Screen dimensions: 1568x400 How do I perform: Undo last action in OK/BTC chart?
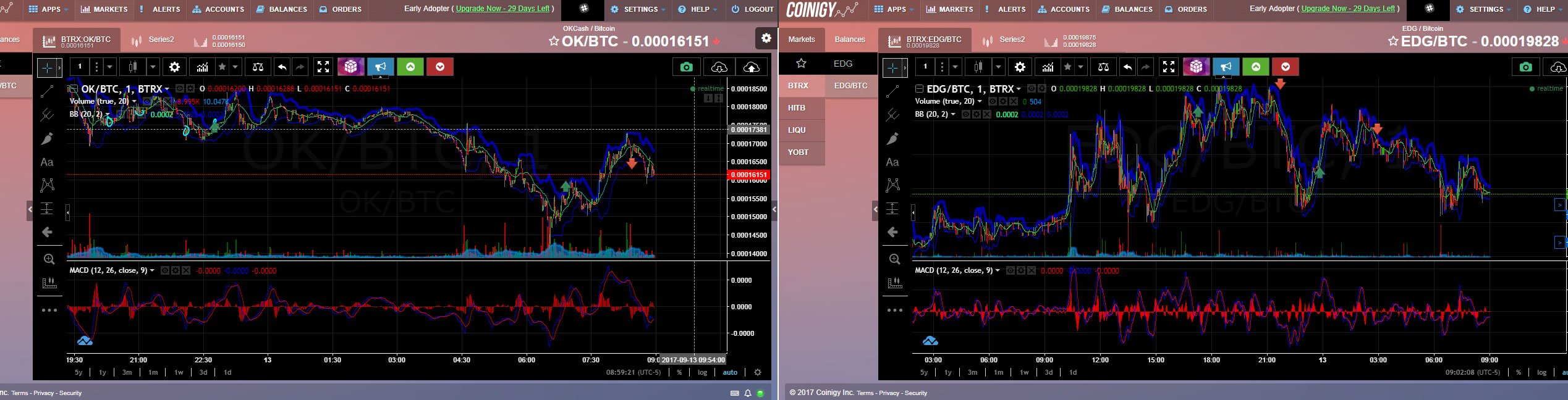pyautogui.click(x=282, y=67)
